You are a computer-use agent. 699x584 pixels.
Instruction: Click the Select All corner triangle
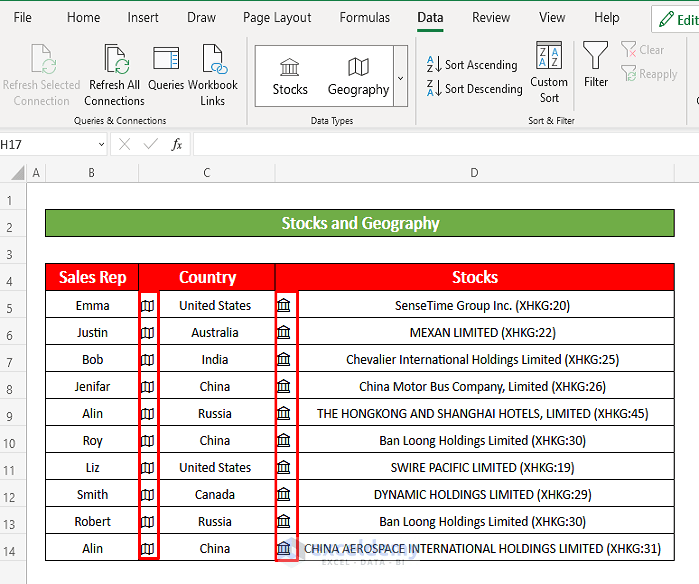(17, 173)
